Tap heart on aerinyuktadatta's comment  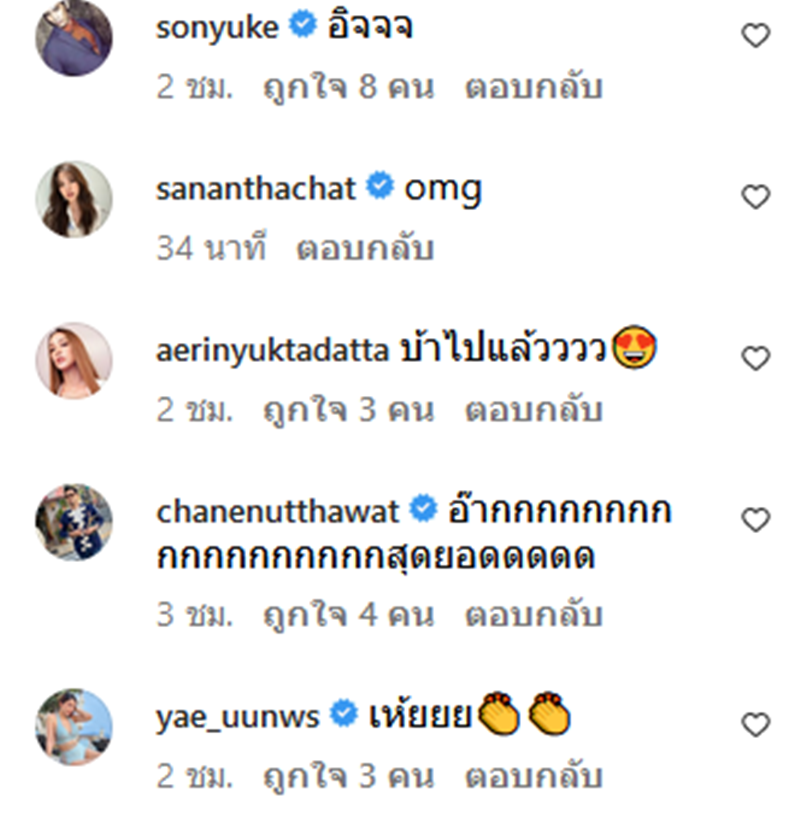pyautogui.click(x=755, y=358)
